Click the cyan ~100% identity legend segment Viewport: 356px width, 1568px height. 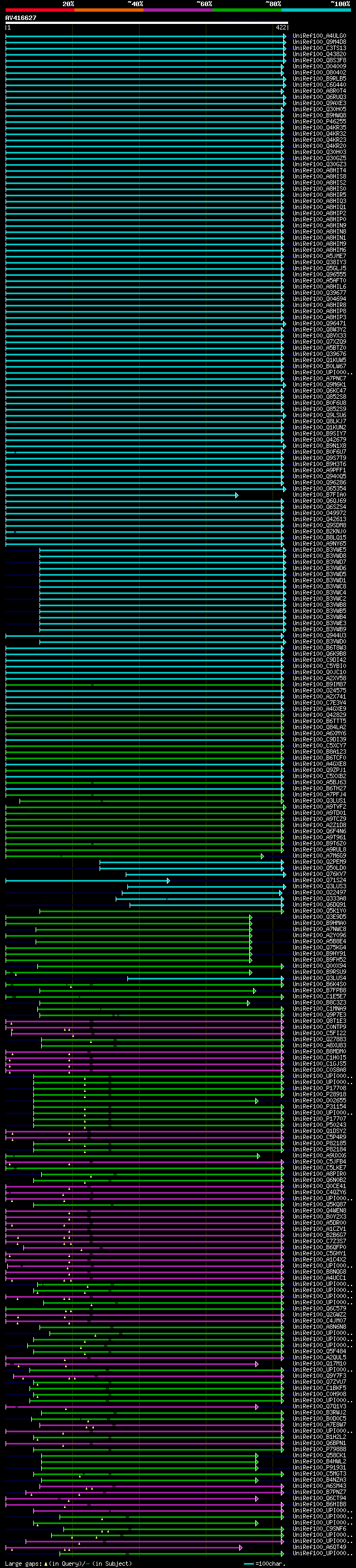(316, 10)
